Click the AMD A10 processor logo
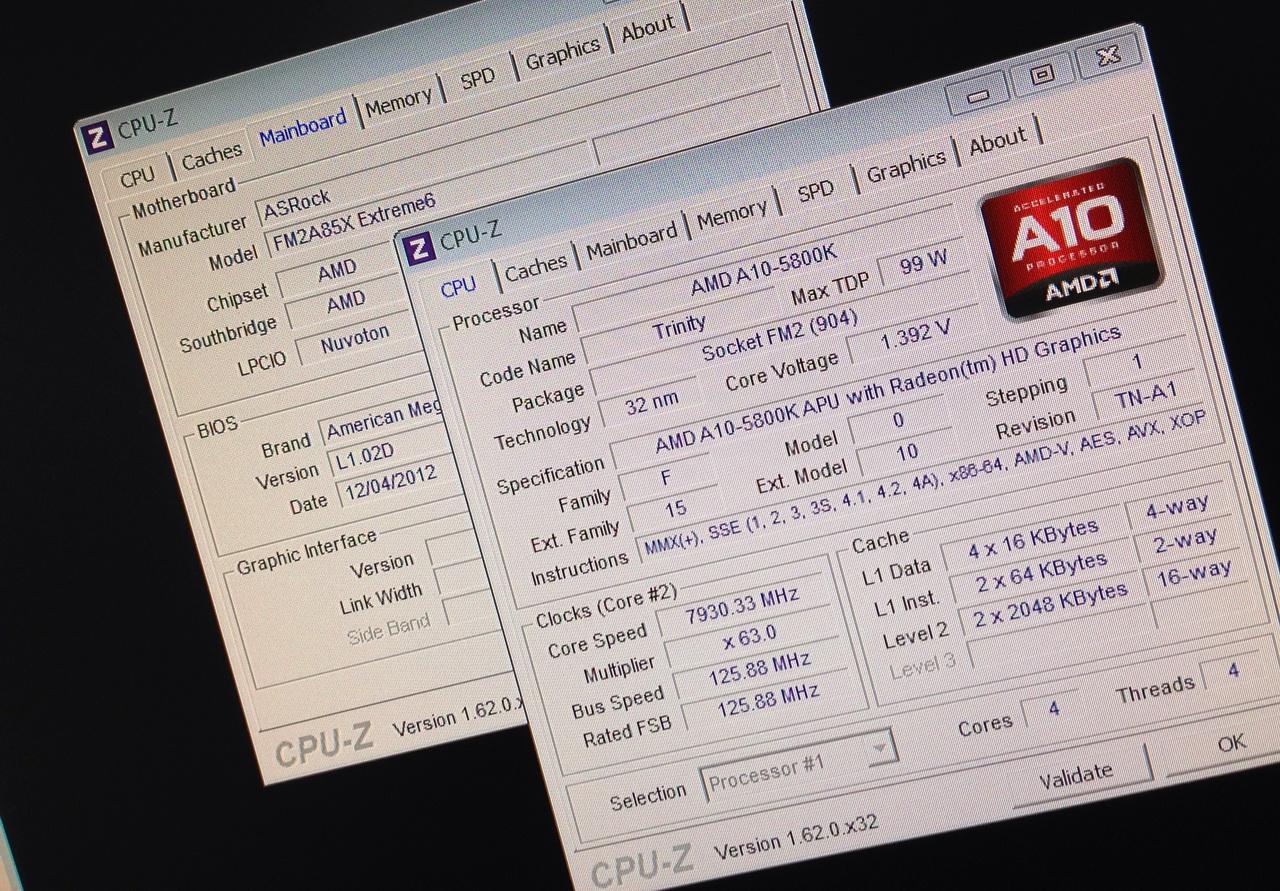This screenshot has width=1280, height=891. [x=1071, y=240]
